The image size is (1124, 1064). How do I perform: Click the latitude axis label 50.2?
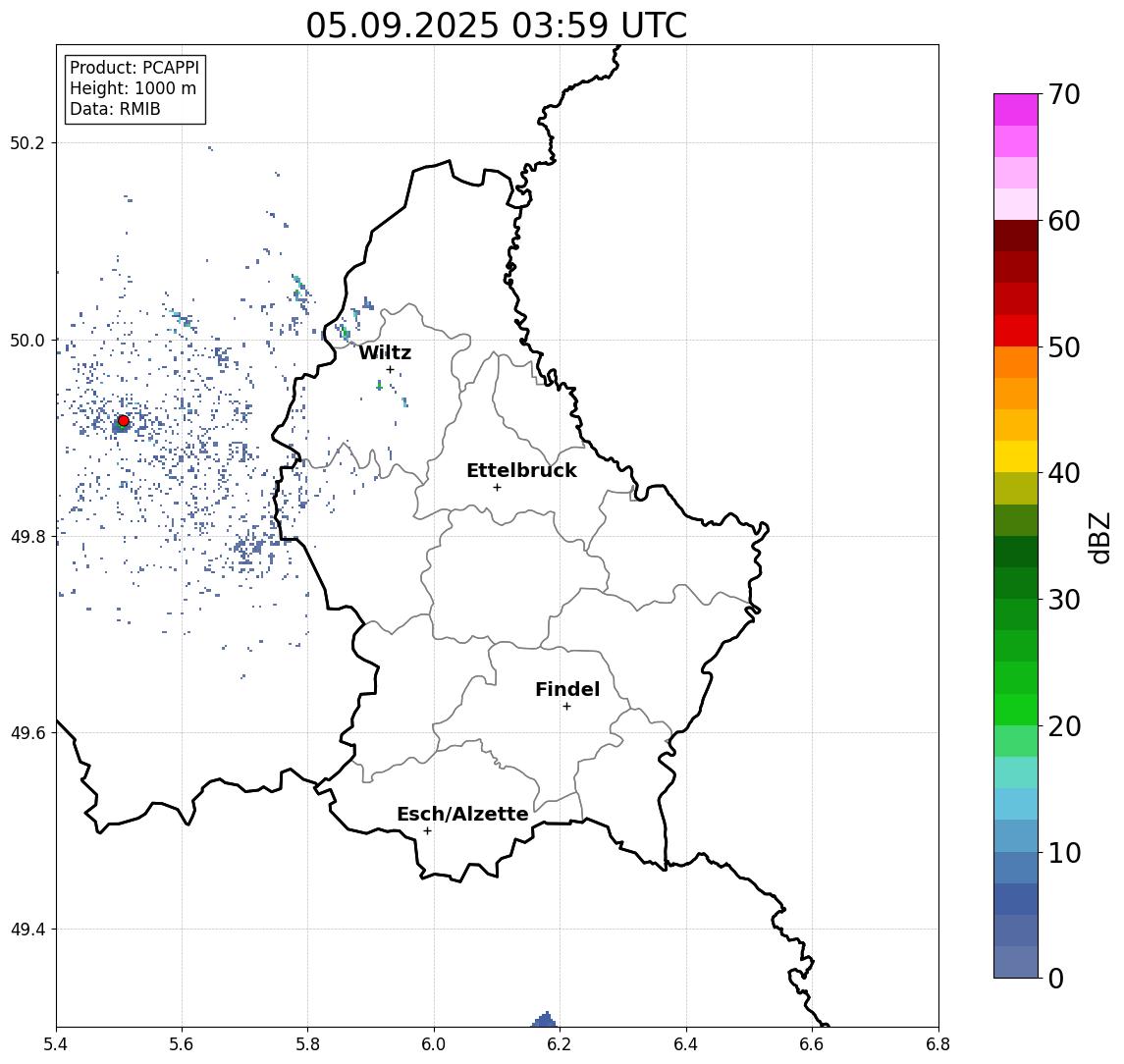(x=27, y=142)
